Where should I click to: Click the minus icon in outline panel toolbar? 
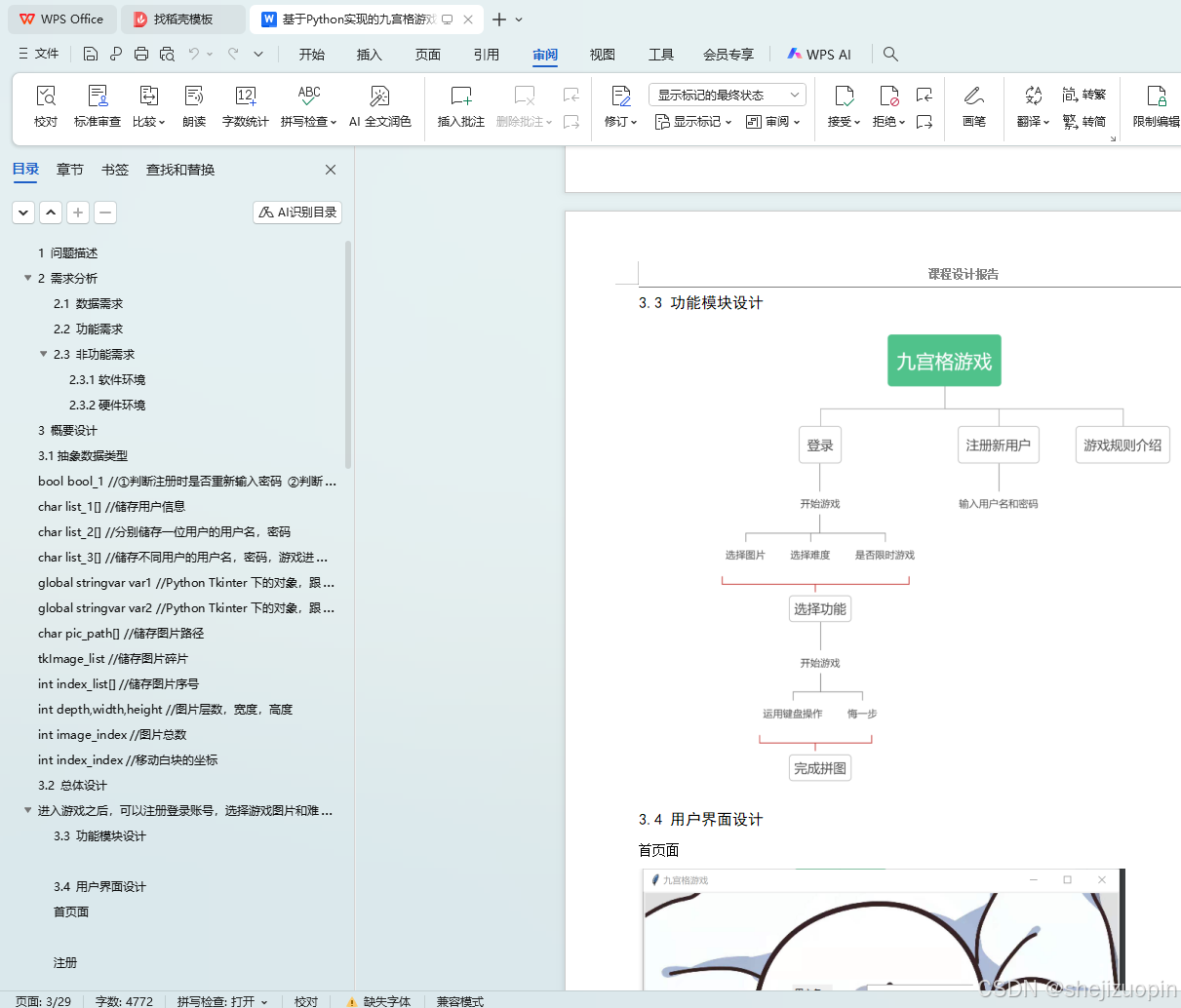tap(105, 212)
